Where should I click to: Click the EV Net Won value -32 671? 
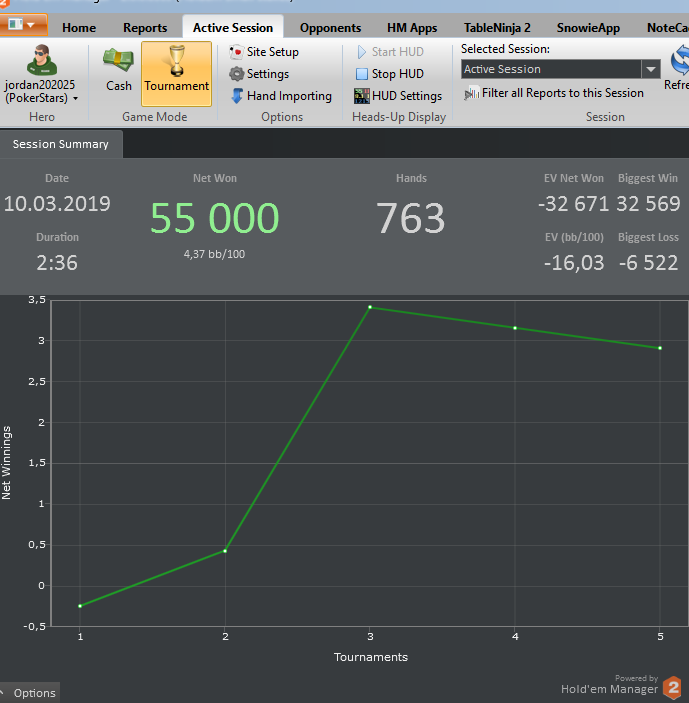tap(573, 204)
